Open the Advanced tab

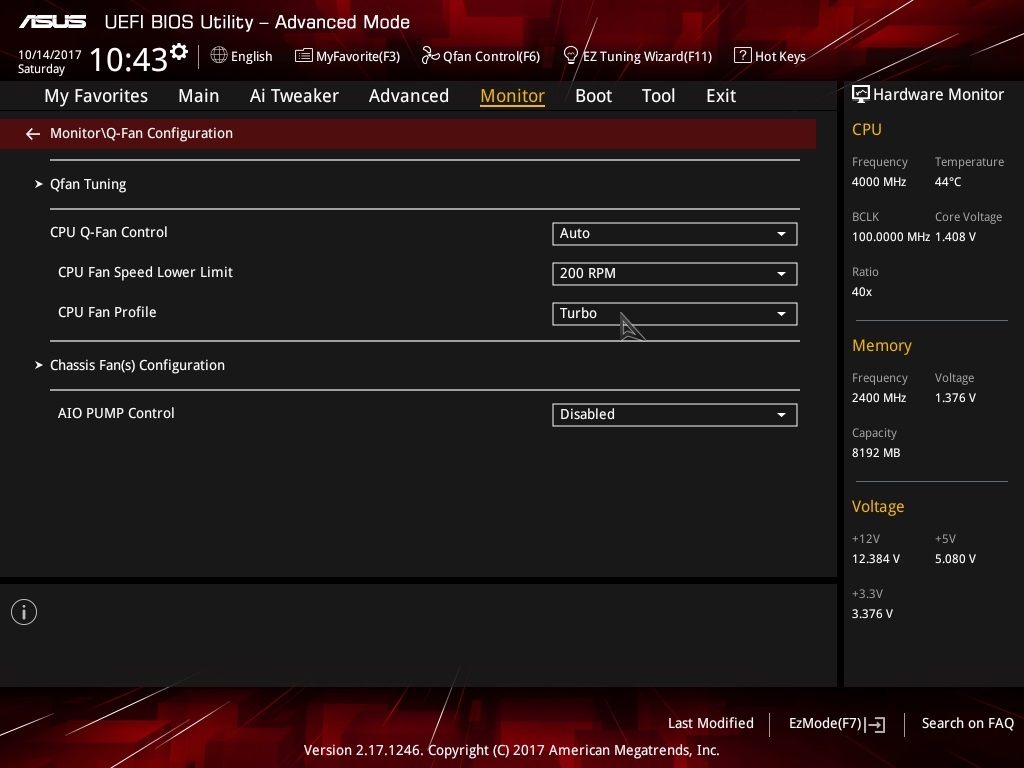[408, 96]
